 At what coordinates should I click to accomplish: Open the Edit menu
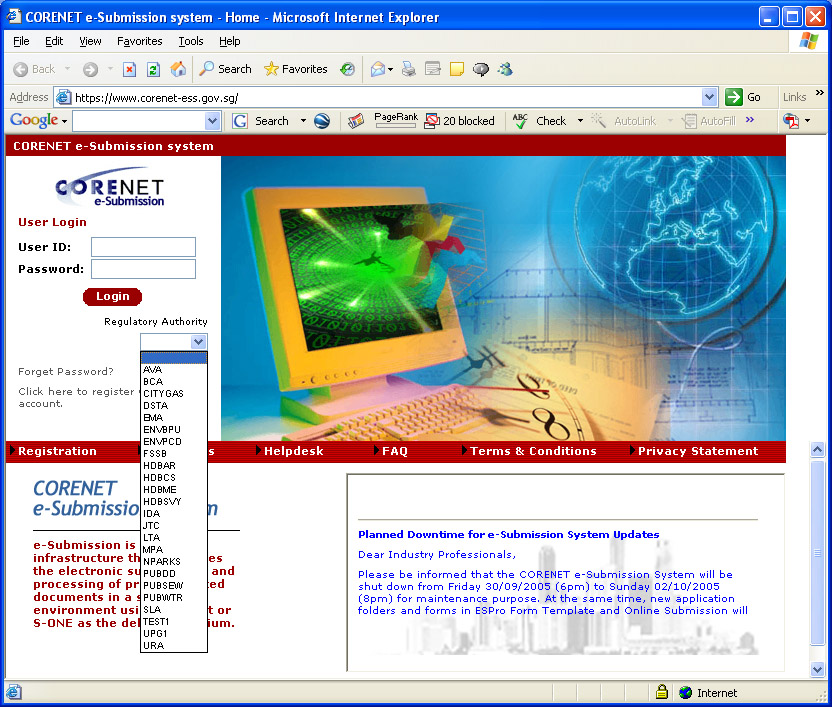tap(54, 41)
